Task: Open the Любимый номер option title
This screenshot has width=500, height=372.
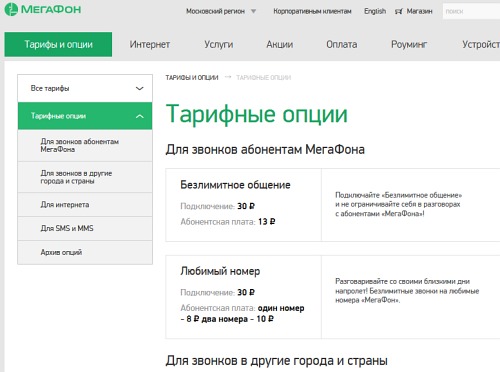Action: [220, 271]
